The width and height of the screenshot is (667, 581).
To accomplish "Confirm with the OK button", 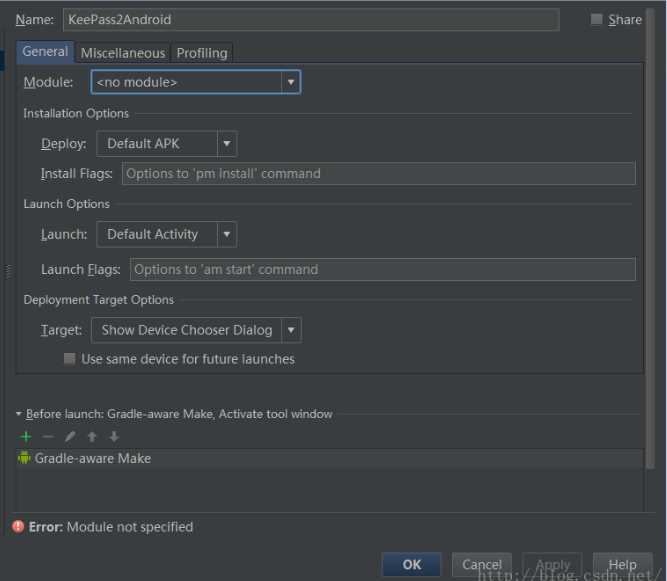I will coord(411,564).
